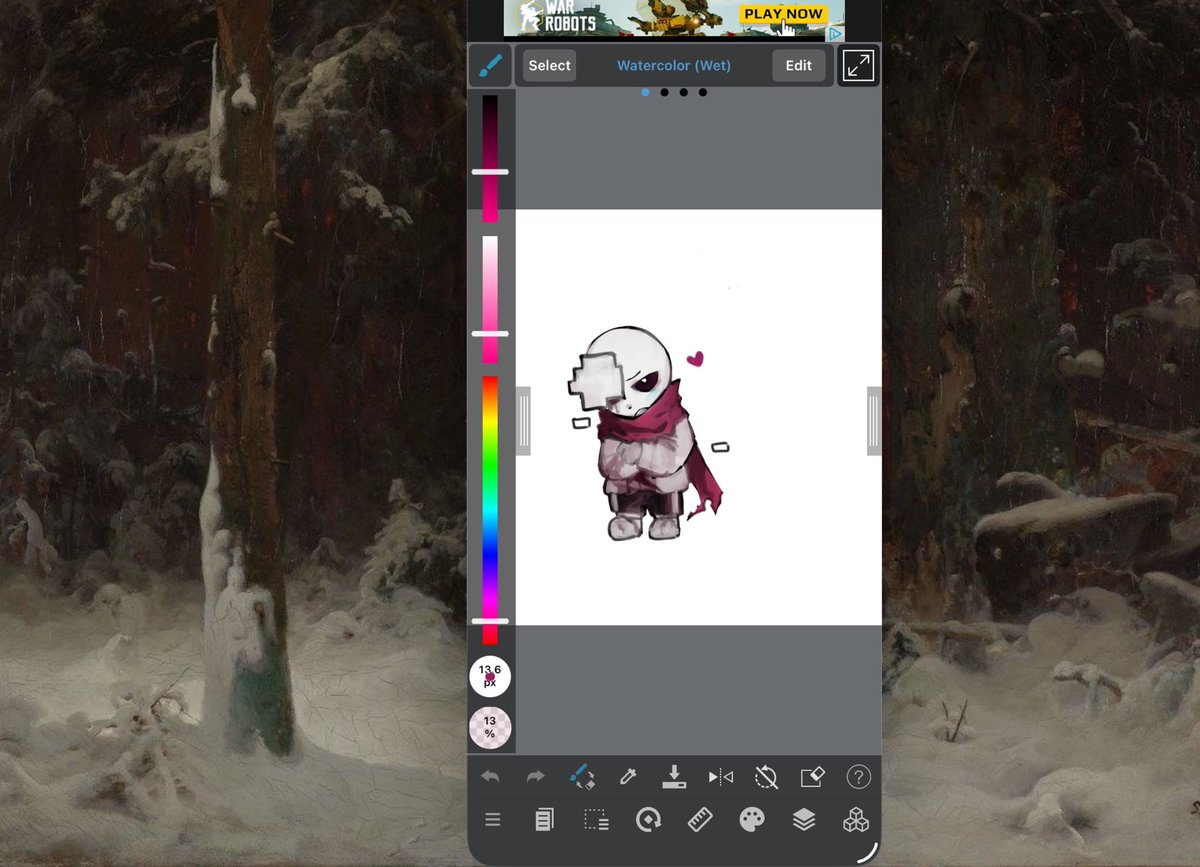This screenshot has width=1200, height=867.
Task: Go to fourth brush page dot
Action: point(703,92)
